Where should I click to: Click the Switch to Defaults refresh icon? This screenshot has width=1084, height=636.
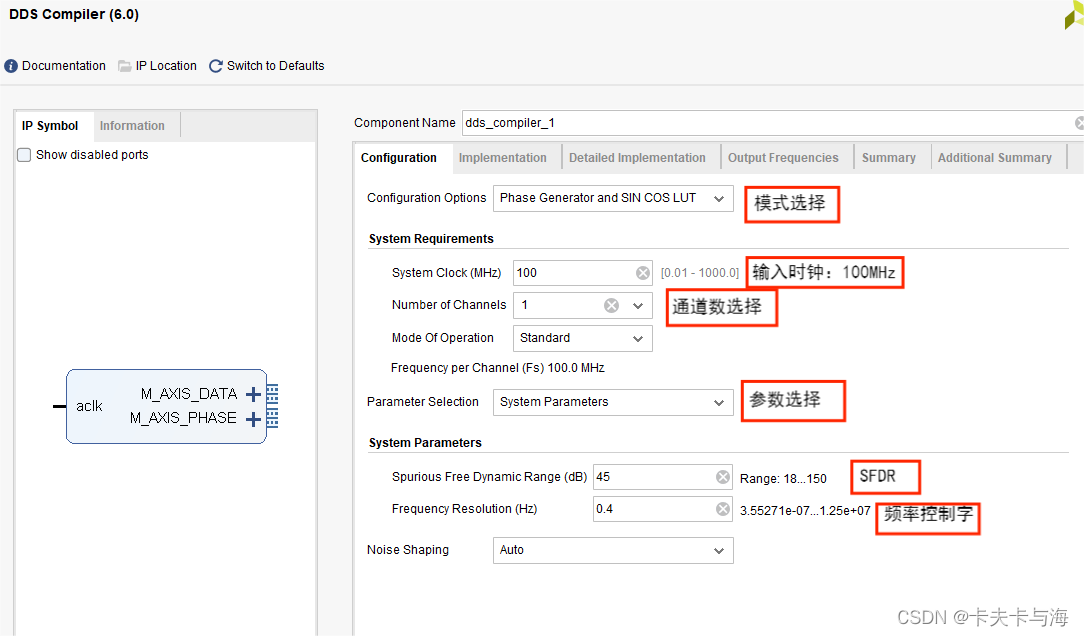216,66
